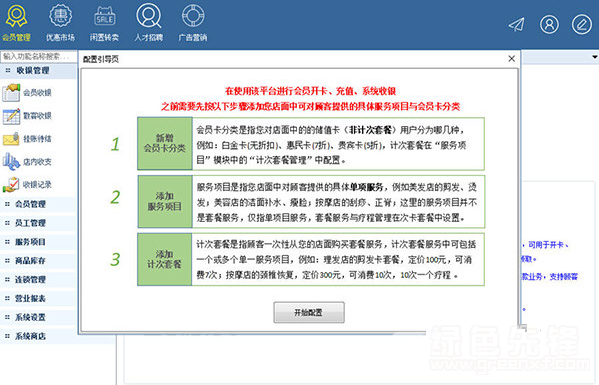Expand the 系统设置 sidebar section
Viewport: 599px width, 385px height.
tap(38, 317)
